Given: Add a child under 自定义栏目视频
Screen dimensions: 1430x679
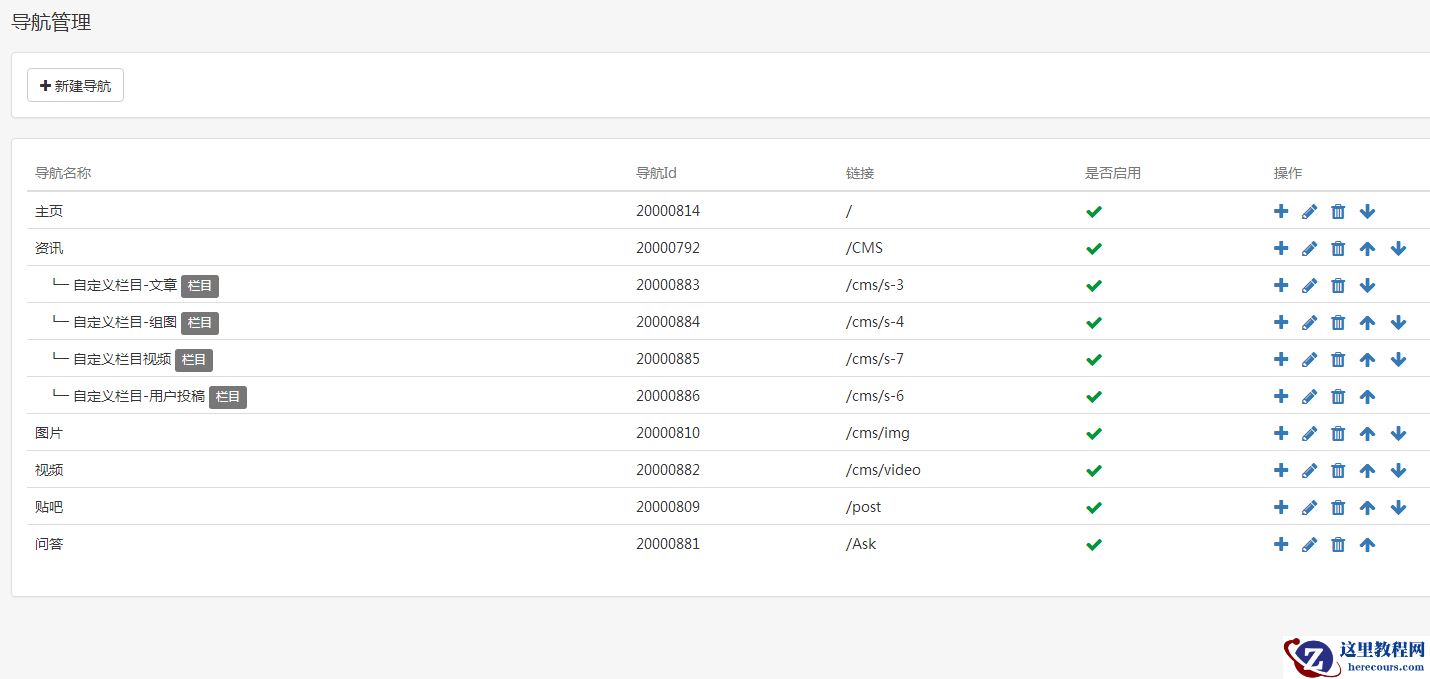Looking at the screenshot, I should pos(1281,359).
